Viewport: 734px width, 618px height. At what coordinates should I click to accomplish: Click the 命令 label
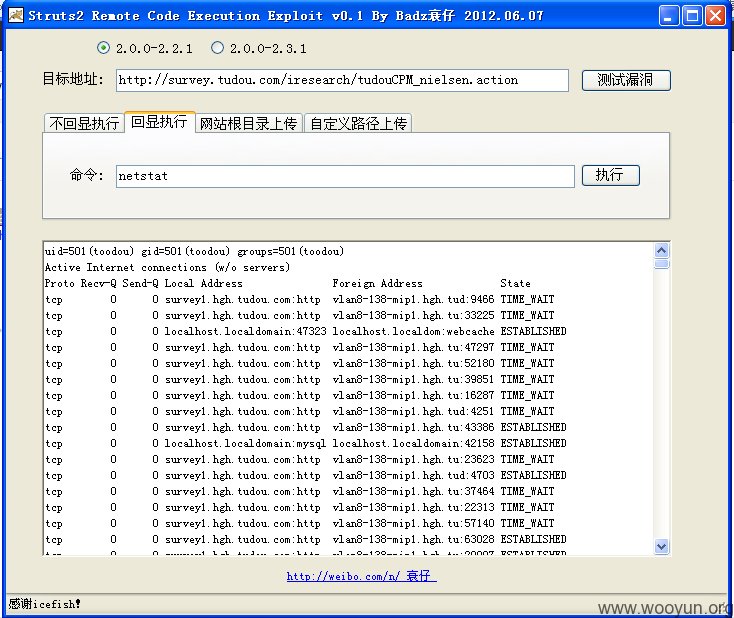pyautogui.click(x=86, y=175)
